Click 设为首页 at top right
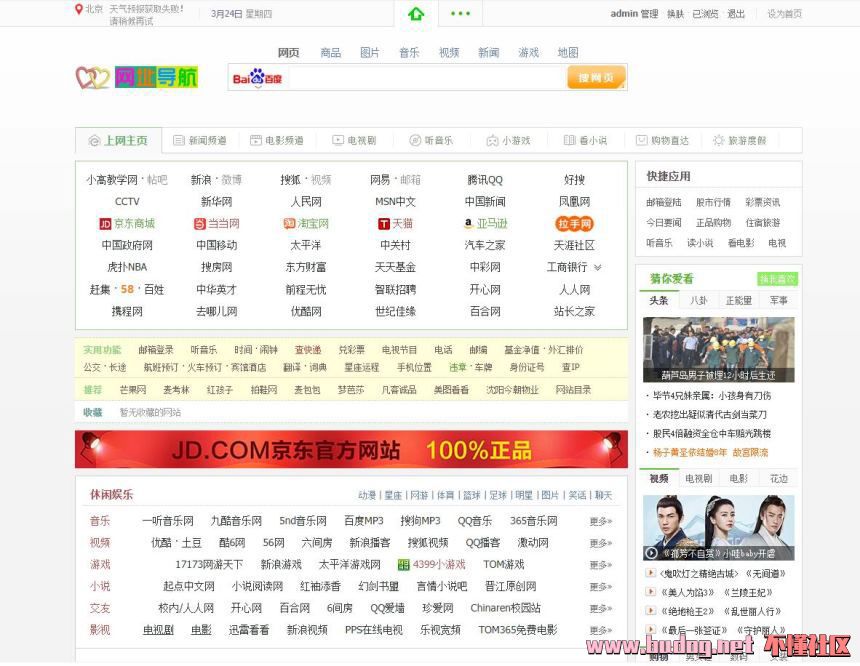 784,14
